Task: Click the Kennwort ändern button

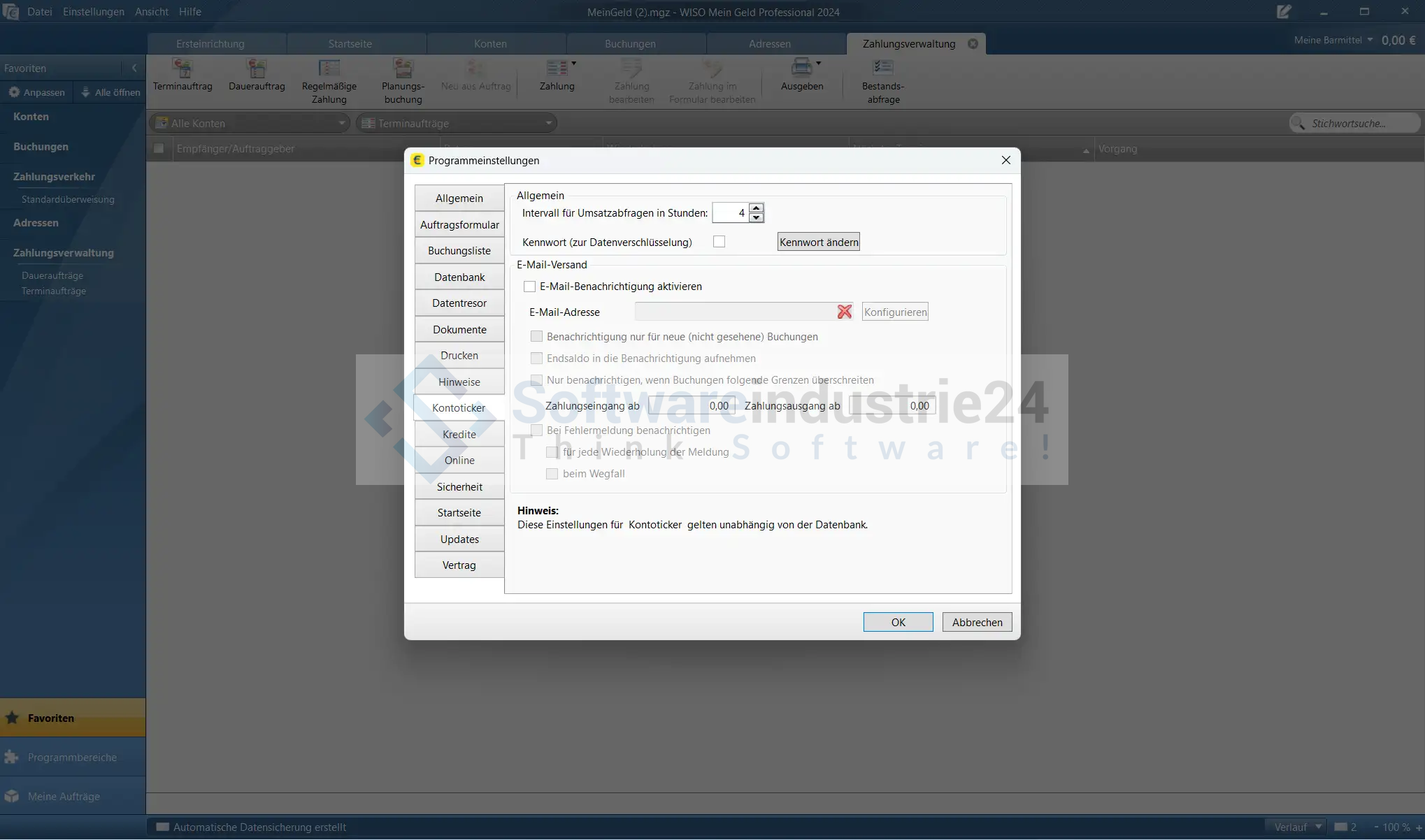Action: coord(818,242)
